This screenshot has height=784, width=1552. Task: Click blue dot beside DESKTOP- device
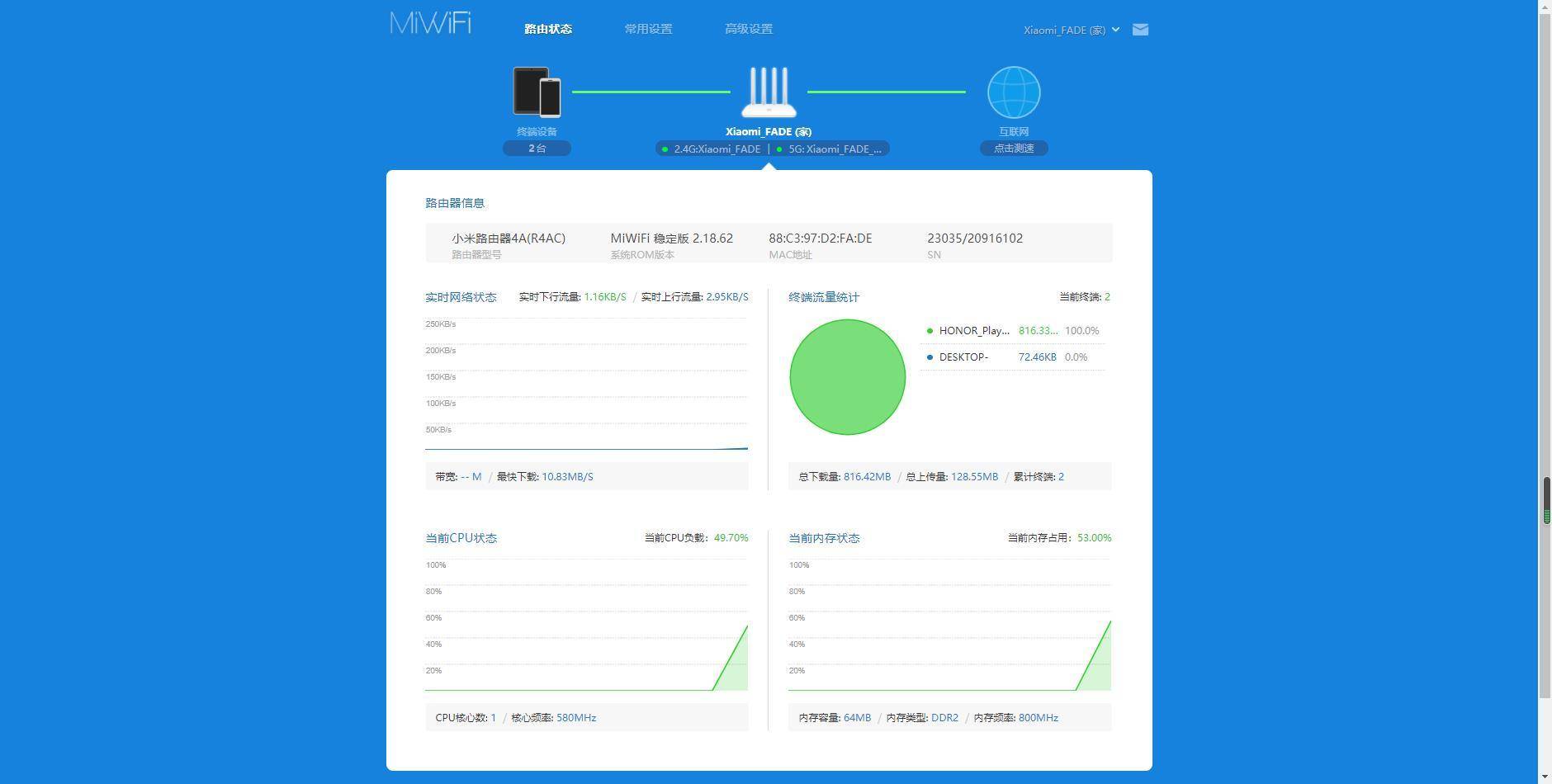[x=930, y=357]
